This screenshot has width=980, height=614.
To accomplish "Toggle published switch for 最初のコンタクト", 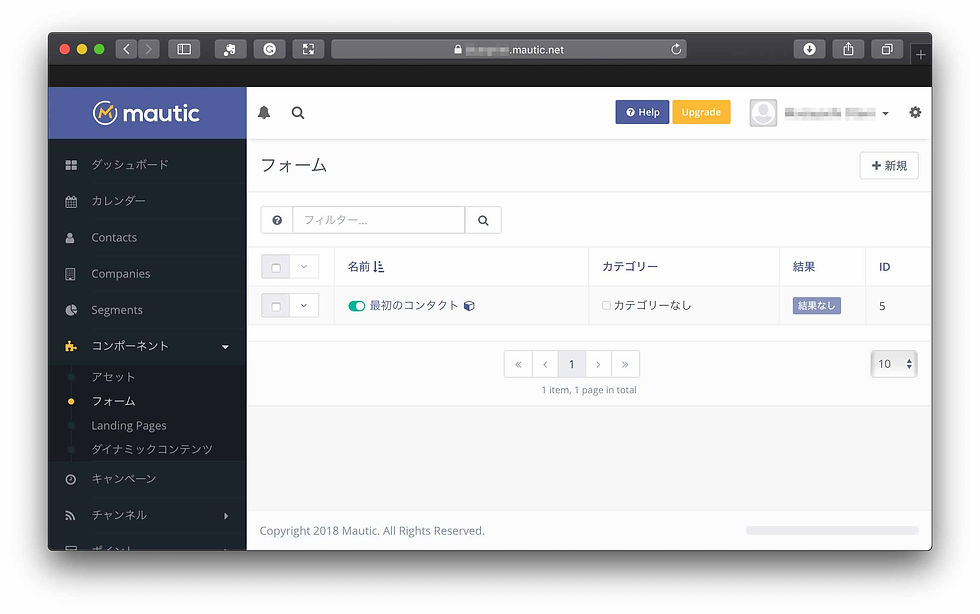I will [357, 306].
